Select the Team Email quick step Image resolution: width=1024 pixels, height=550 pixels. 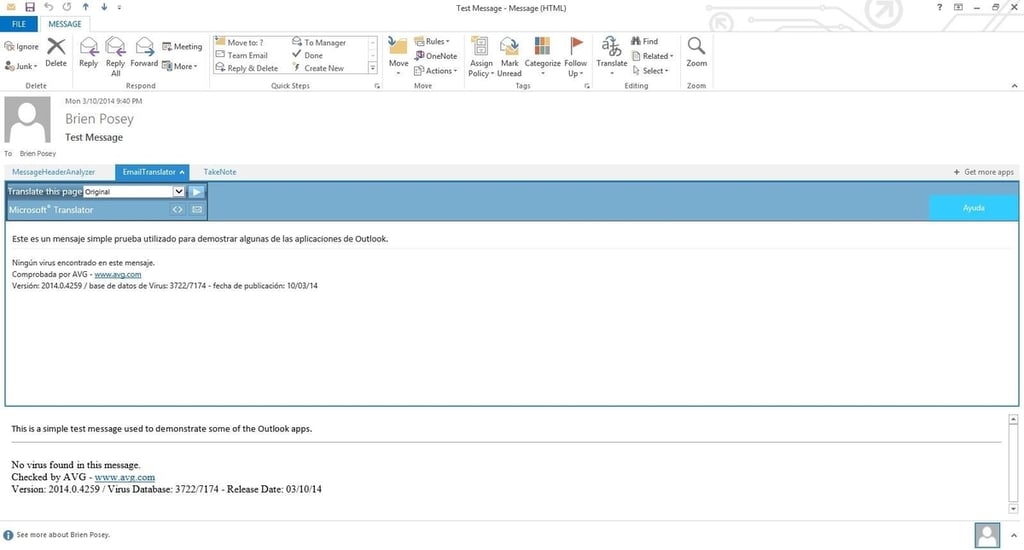point(242,56)
